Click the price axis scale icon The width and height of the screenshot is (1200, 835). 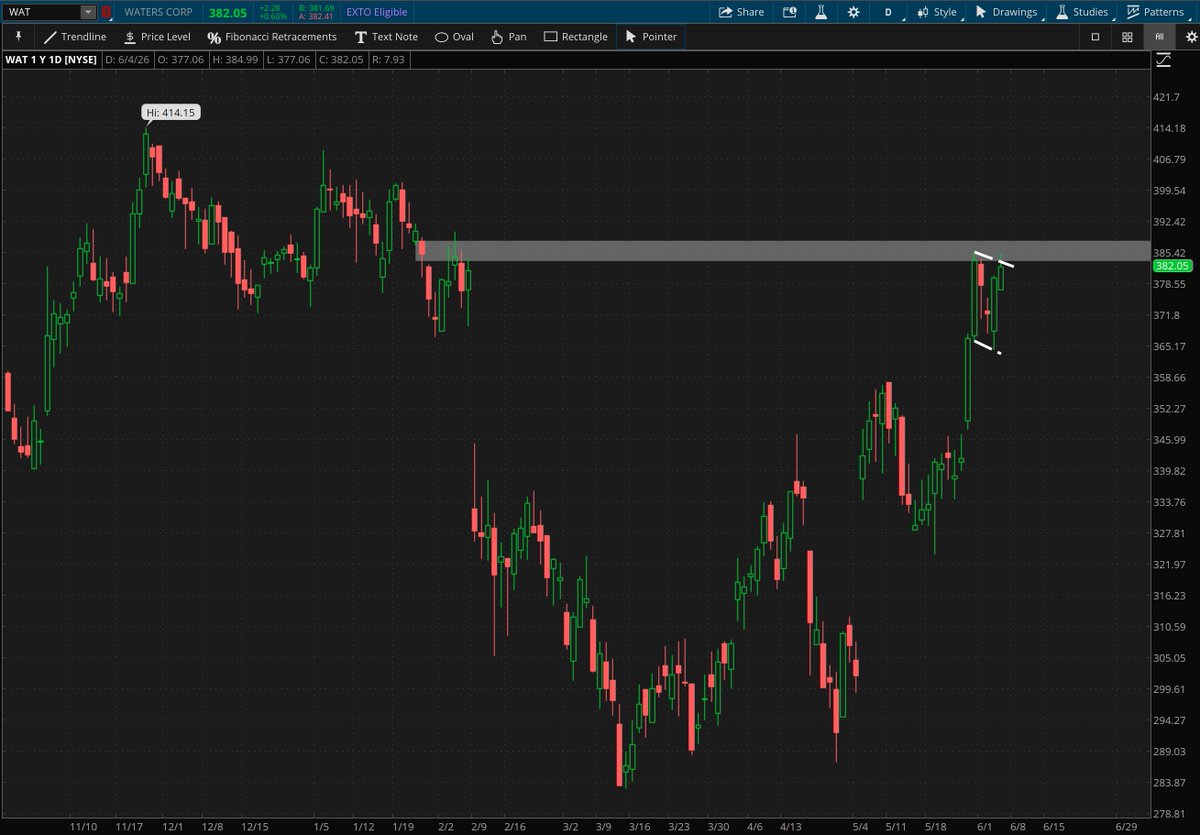(x=1163, y=60)
